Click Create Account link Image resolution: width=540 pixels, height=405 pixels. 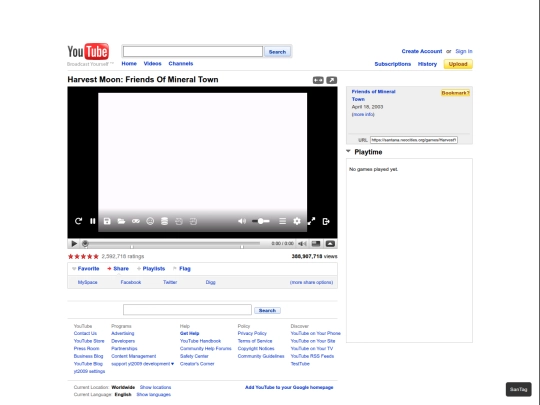click(x=422, y=51)
